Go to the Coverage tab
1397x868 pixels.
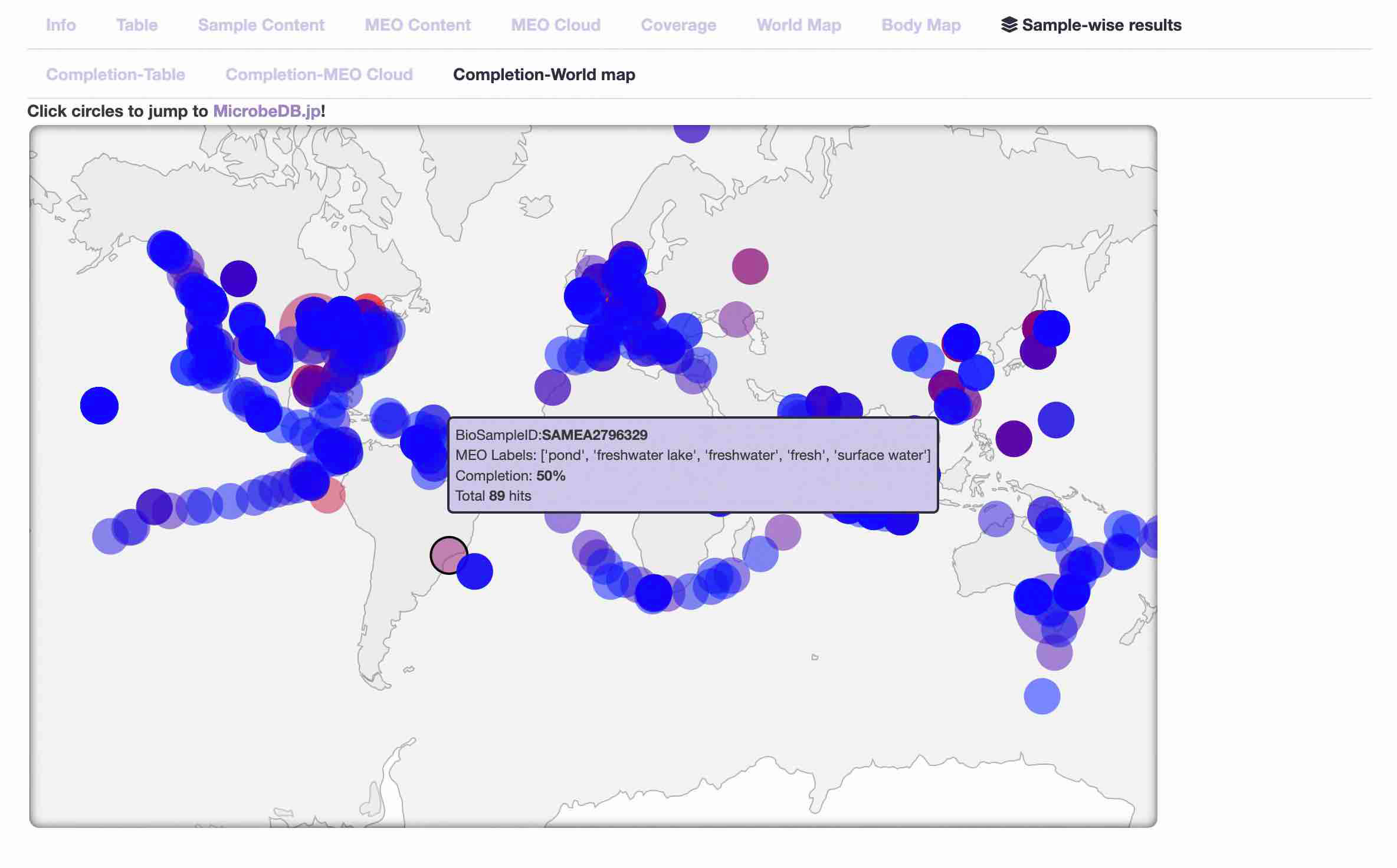coord(678,25)
